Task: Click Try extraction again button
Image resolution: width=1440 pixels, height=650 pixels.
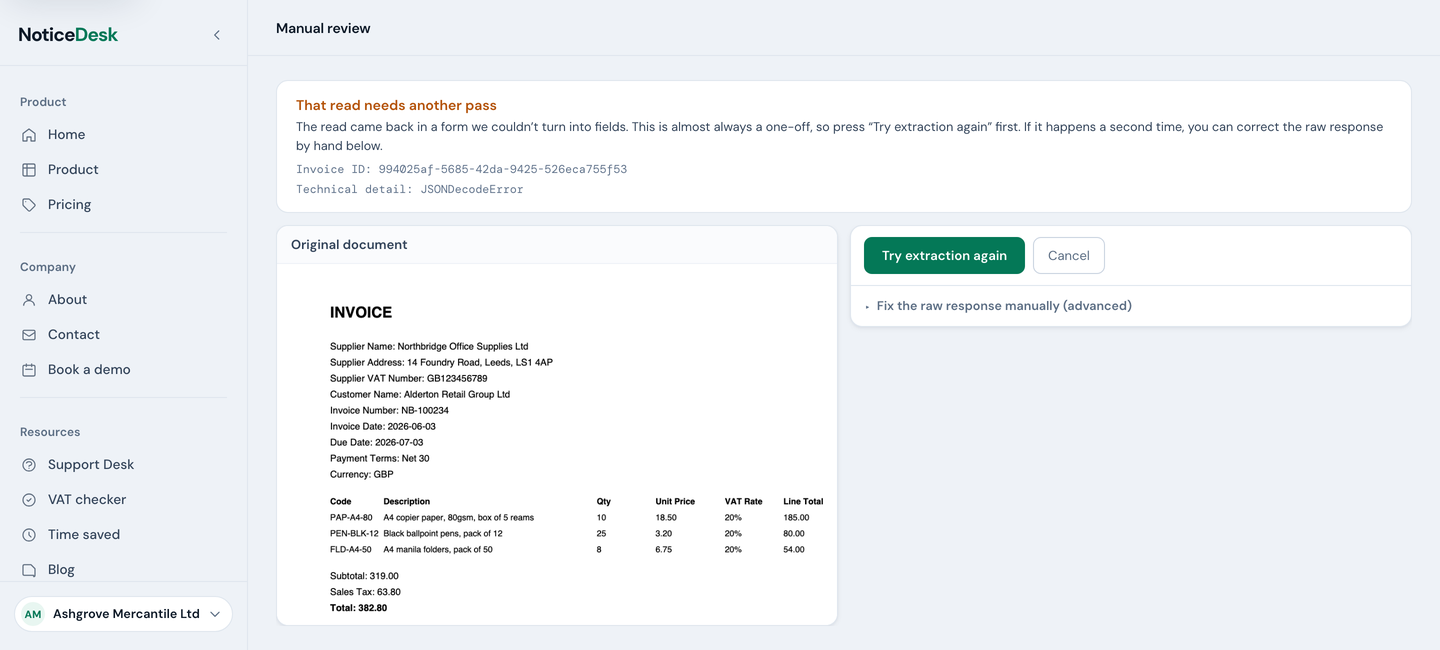Action: tap(944, 255)
